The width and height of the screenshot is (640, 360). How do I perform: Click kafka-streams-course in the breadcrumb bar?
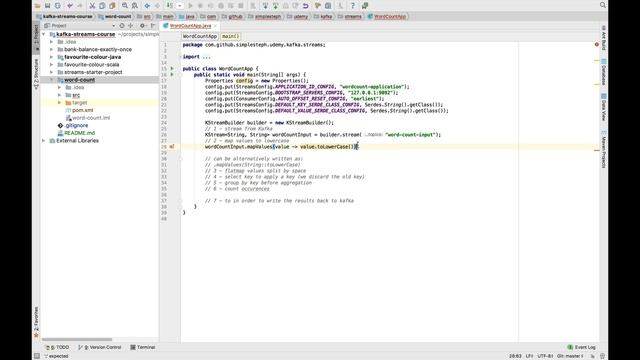point(64,17)
